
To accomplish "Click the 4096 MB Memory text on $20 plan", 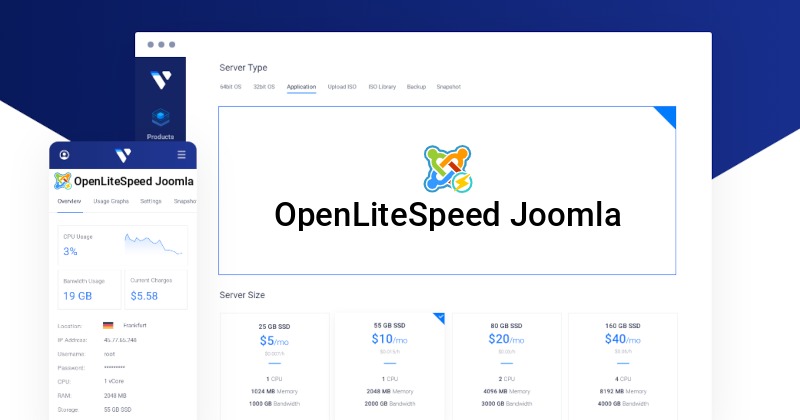I will click(x=507, y=391).
